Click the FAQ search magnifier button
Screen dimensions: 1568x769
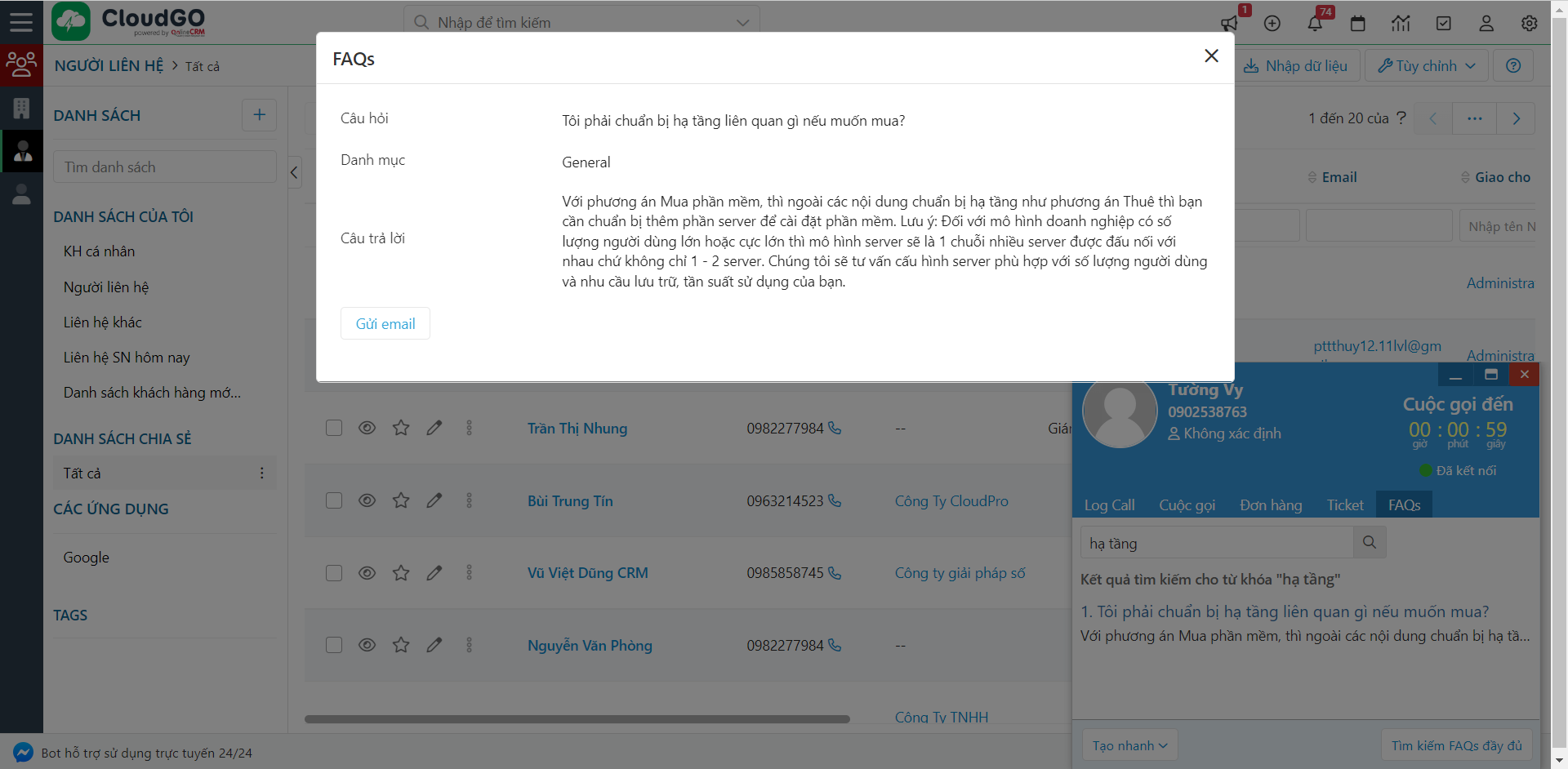point(1370,542)
